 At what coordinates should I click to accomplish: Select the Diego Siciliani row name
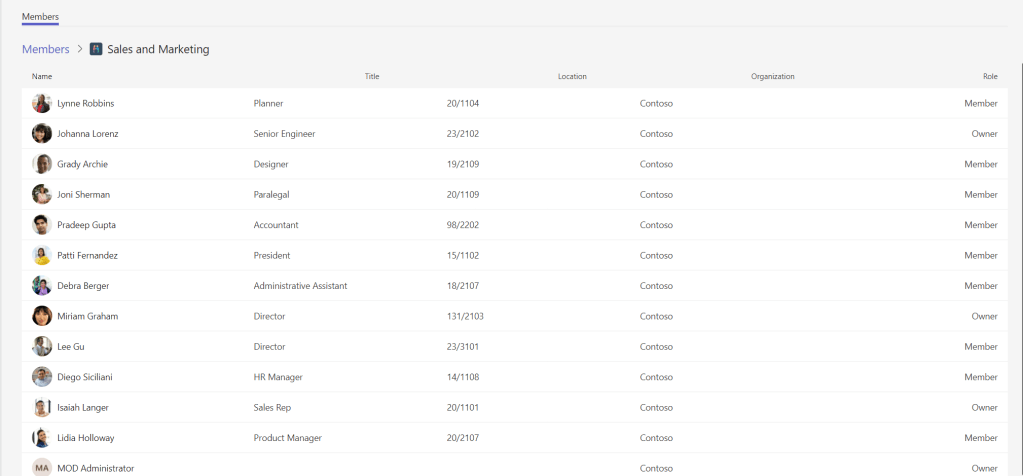84,377
